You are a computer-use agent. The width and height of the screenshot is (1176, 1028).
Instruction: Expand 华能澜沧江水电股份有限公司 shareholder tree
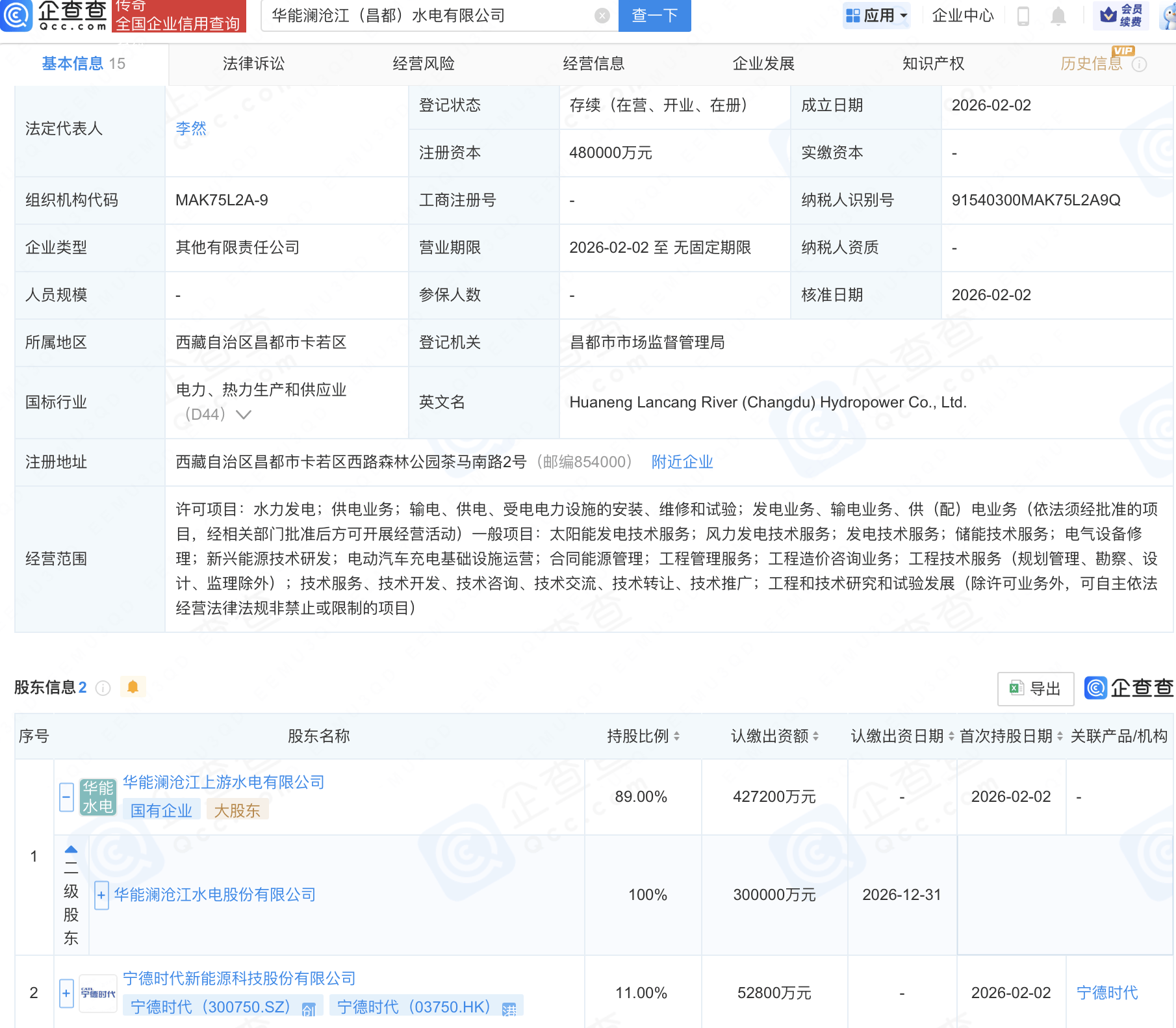(101, 895)
